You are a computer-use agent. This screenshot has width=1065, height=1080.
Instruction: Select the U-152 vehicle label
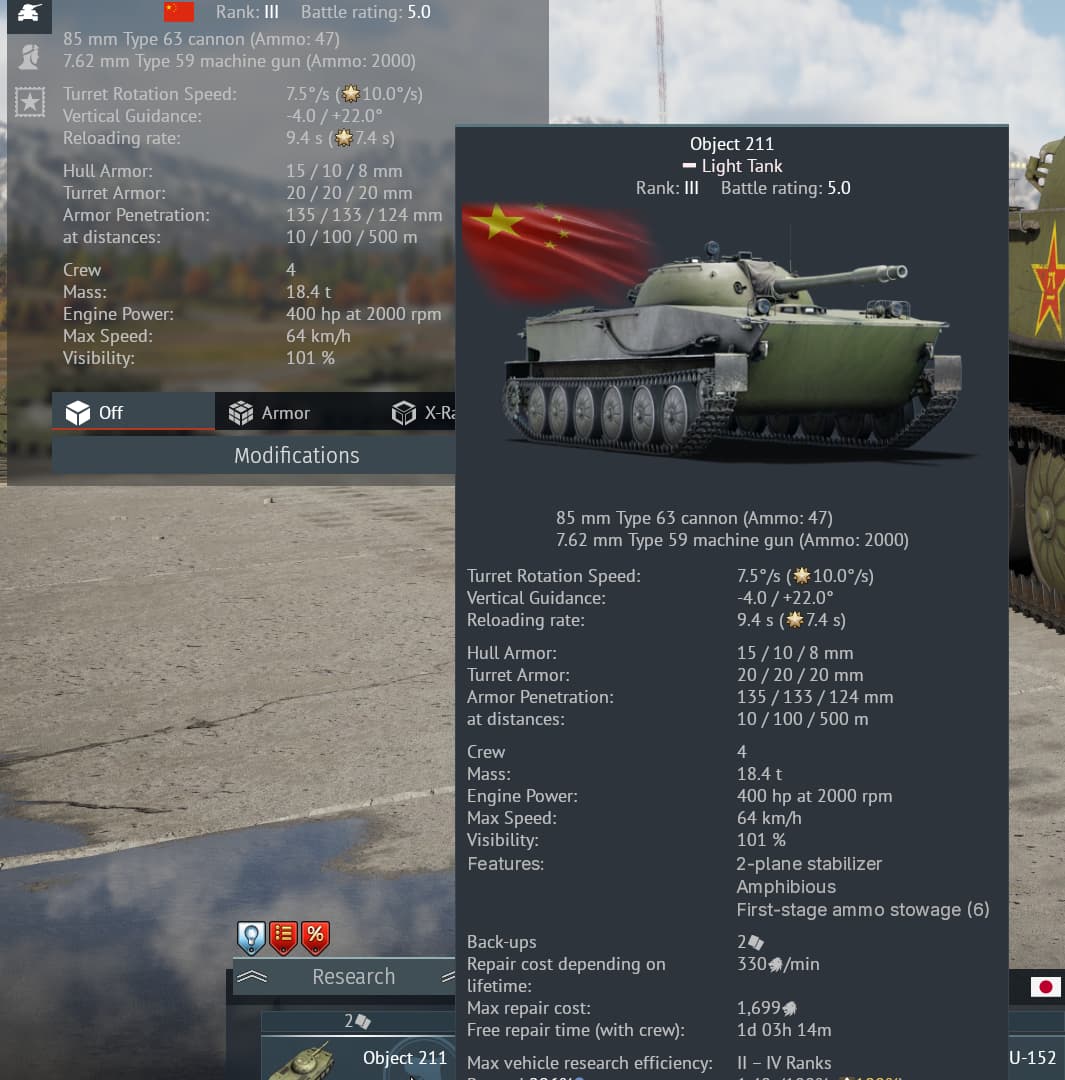(1032, 1058)
